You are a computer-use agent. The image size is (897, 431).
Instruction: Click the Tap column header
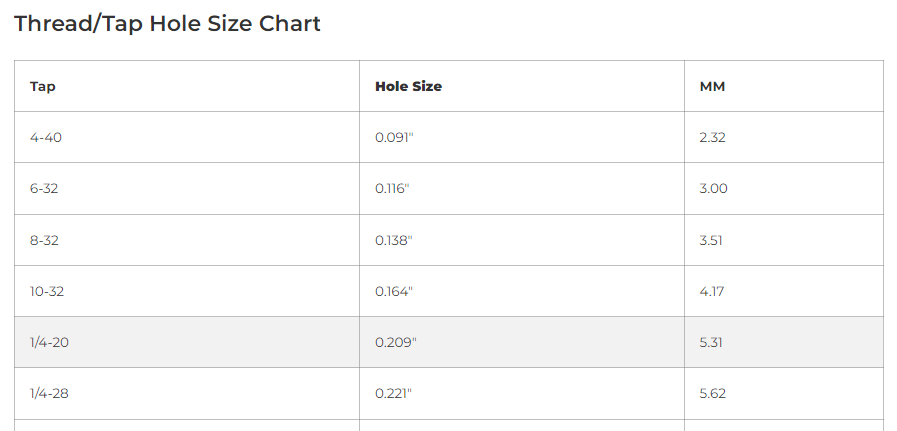(43, 86)
